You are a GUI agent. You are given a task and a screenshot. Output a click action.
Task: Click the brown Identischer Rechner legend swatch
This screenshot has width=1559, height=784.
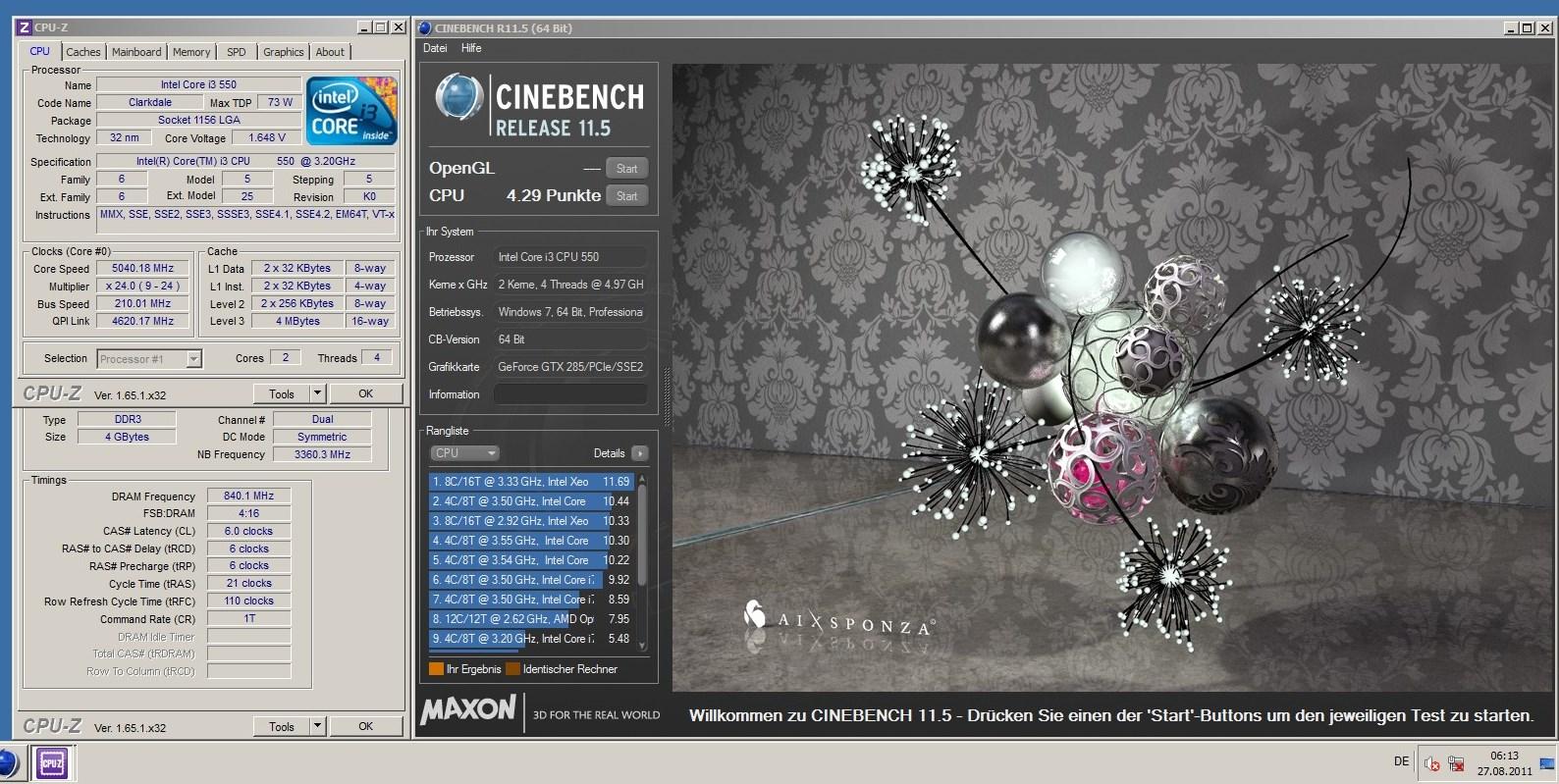point(512,669)
